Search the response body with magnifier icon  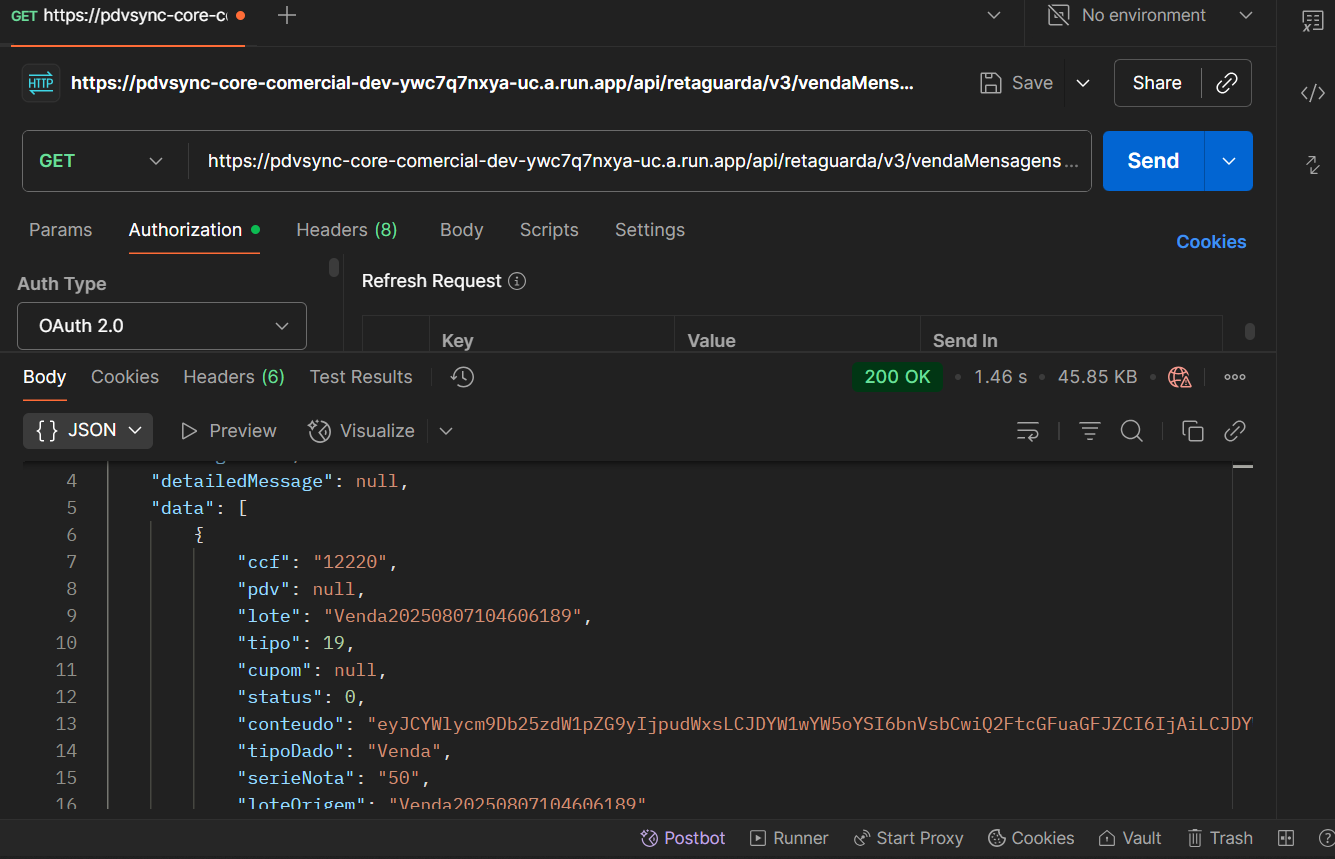pyautogui.click(x=1131, y=431)
